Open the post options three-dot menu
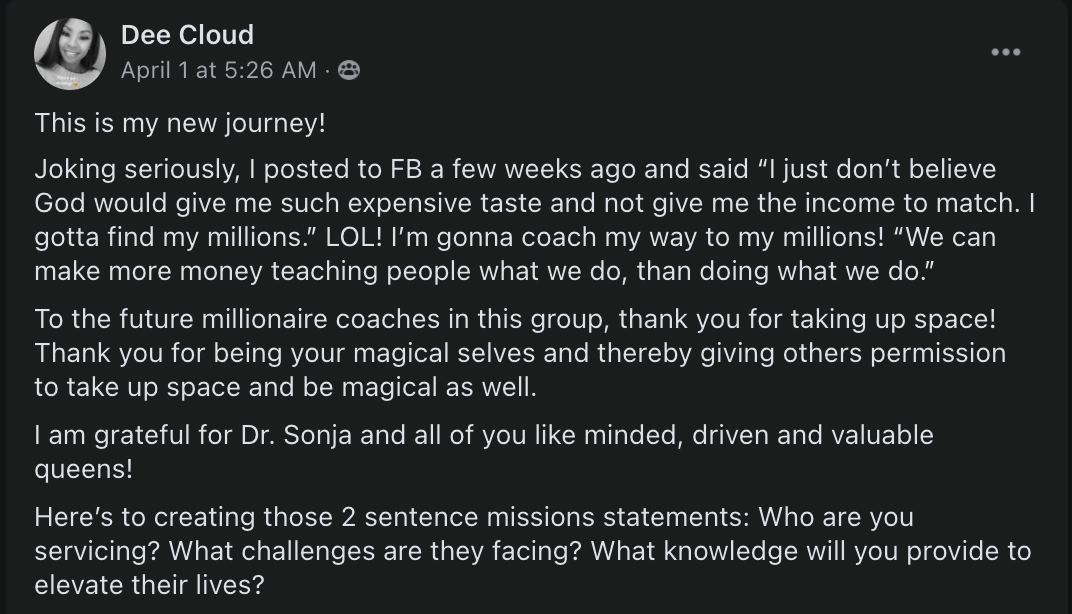Screen dimensions: 1072x614 pyautogui.click(x=1005, y=52)
